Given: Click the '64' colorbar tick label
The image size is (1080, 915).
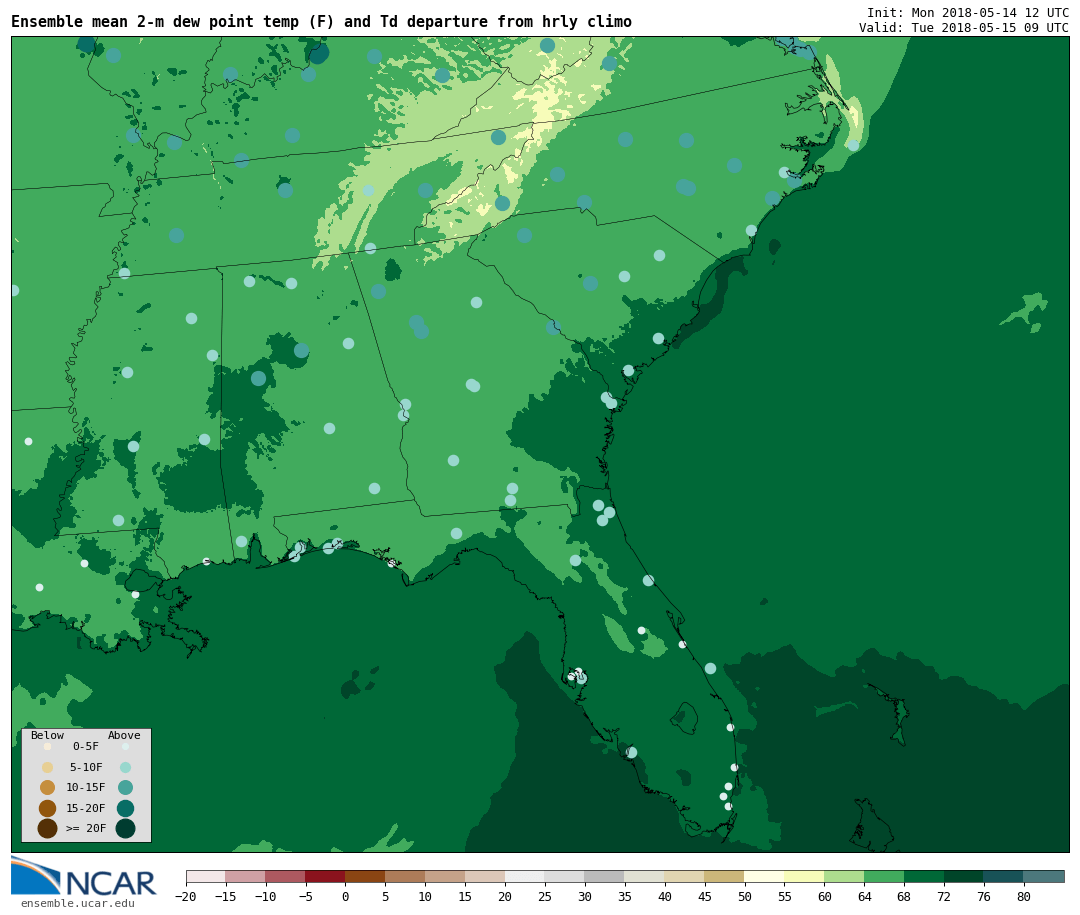Looking at the screenshot, I should point(864,896).
